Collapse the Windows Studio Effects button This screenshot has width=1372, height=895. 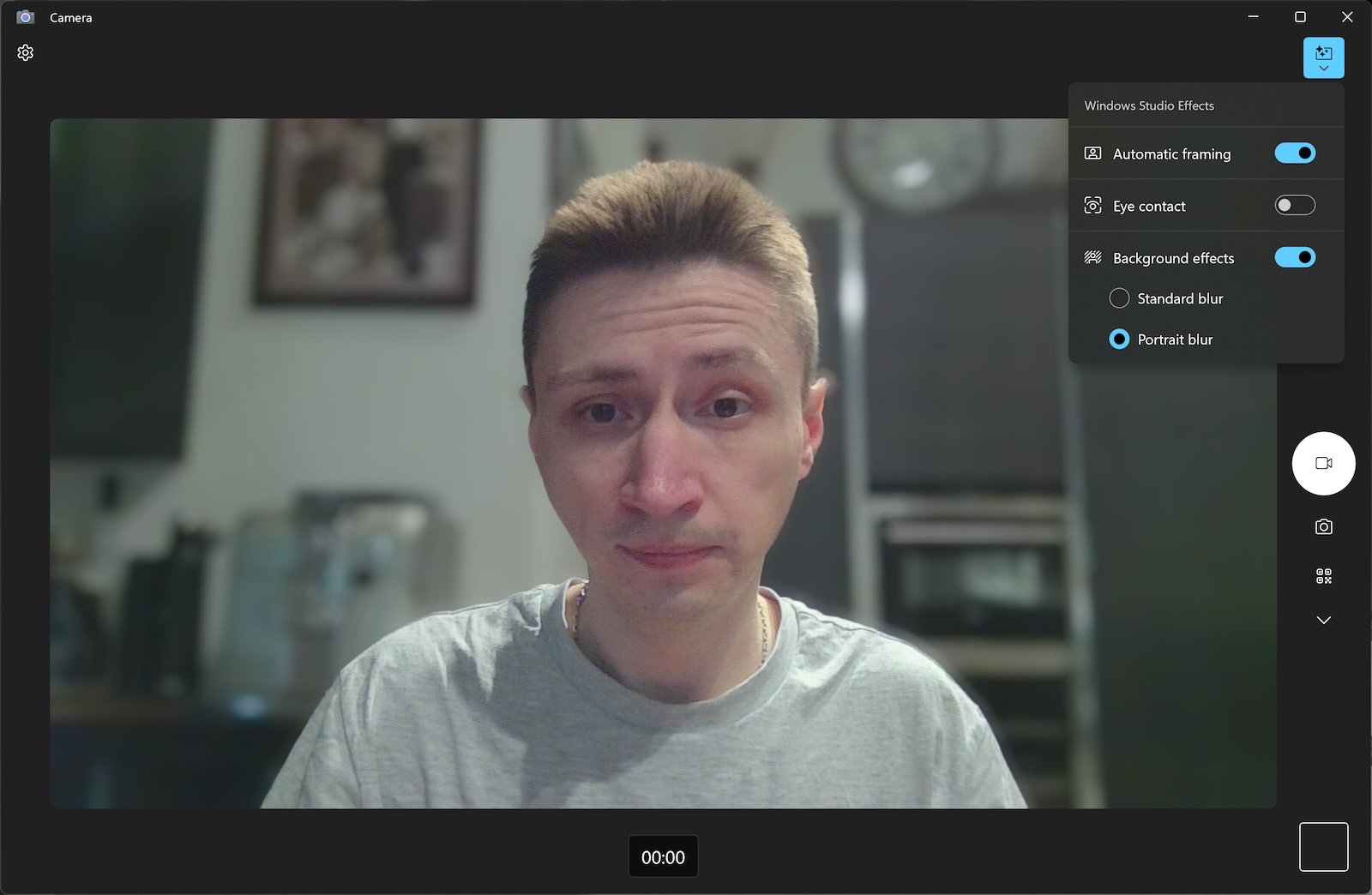[1323, 58]
